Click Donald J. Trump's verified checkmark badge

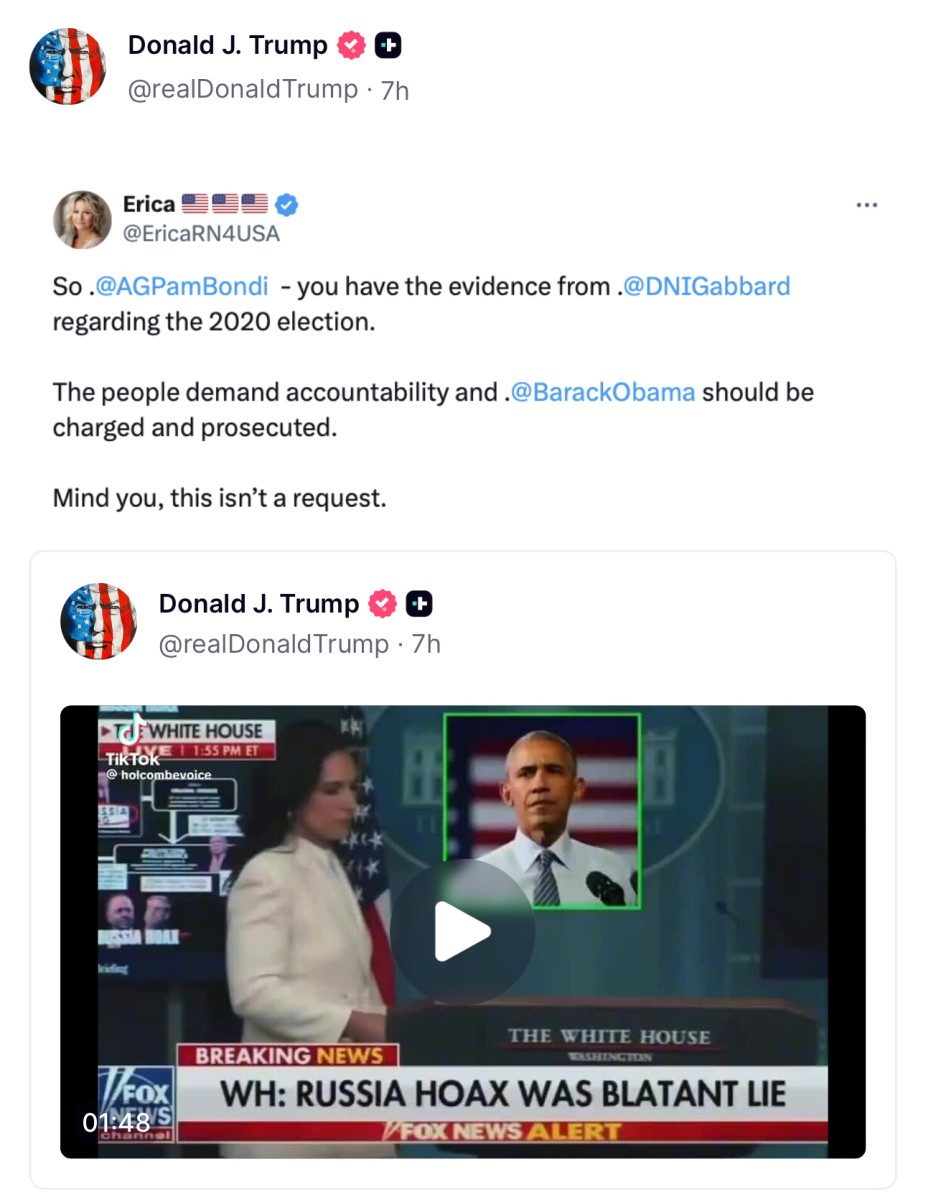point(349,44)
